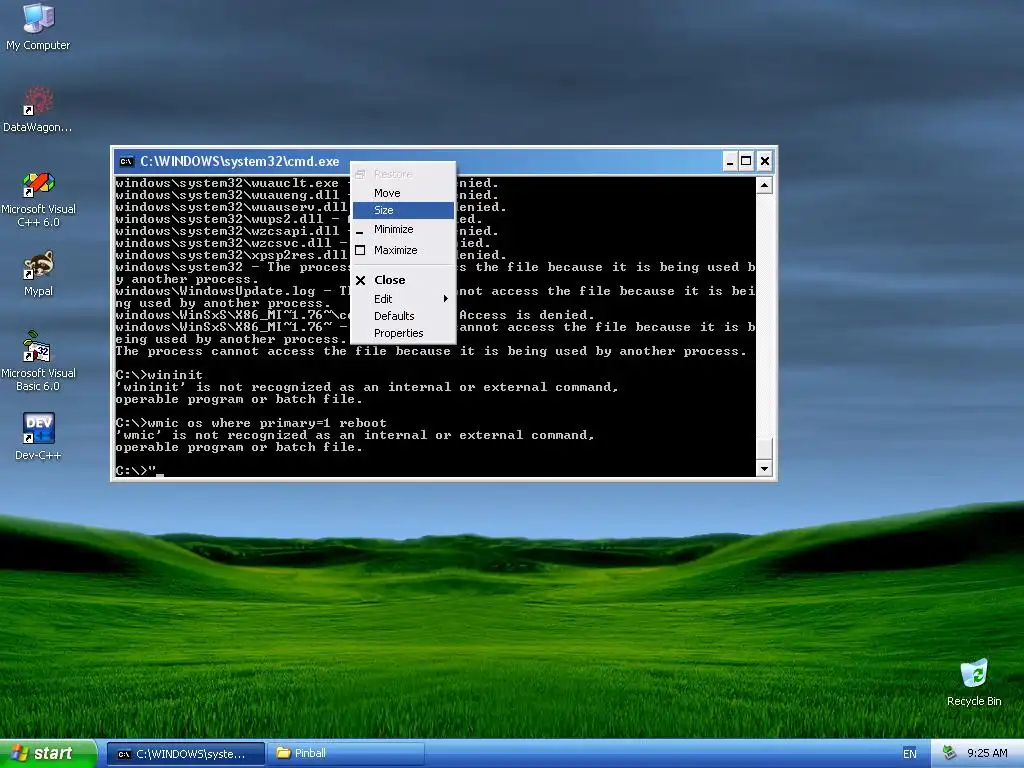1024x768 pixels.
Task: Click the console vertical scrollbar thumb
Action: tap(764, 449)
